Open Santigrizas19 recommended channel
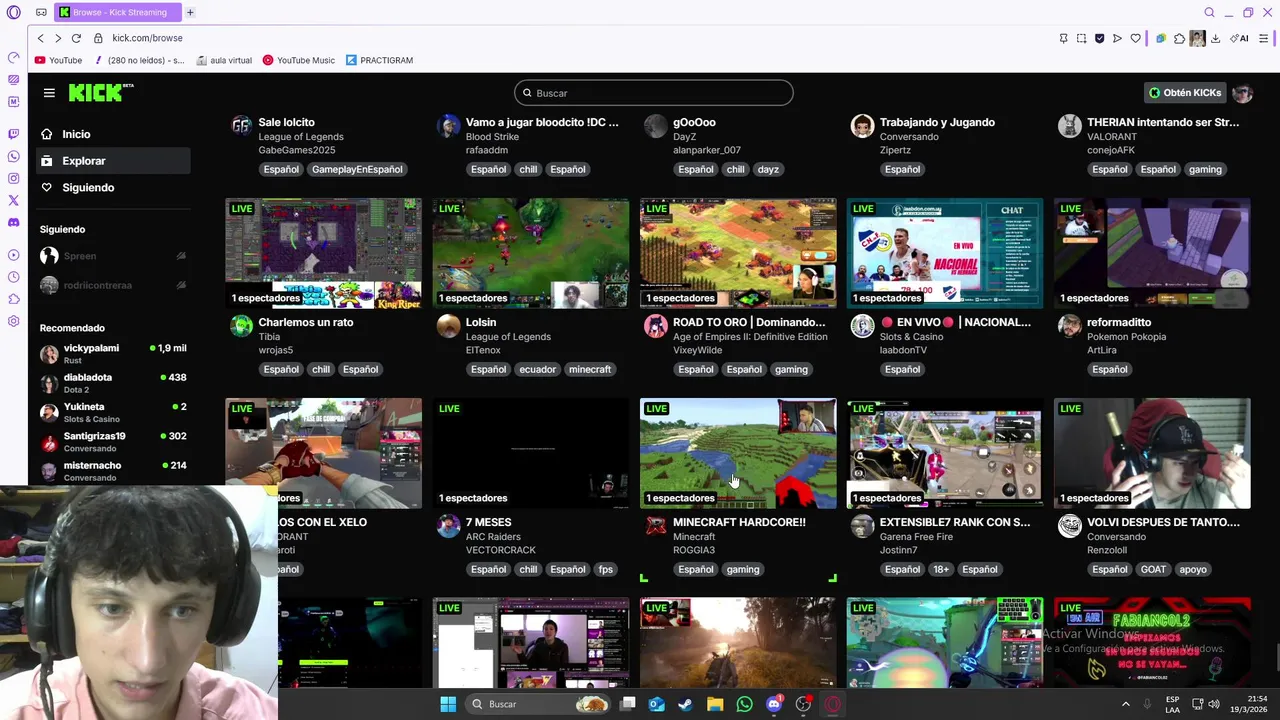 coord(112,442)
